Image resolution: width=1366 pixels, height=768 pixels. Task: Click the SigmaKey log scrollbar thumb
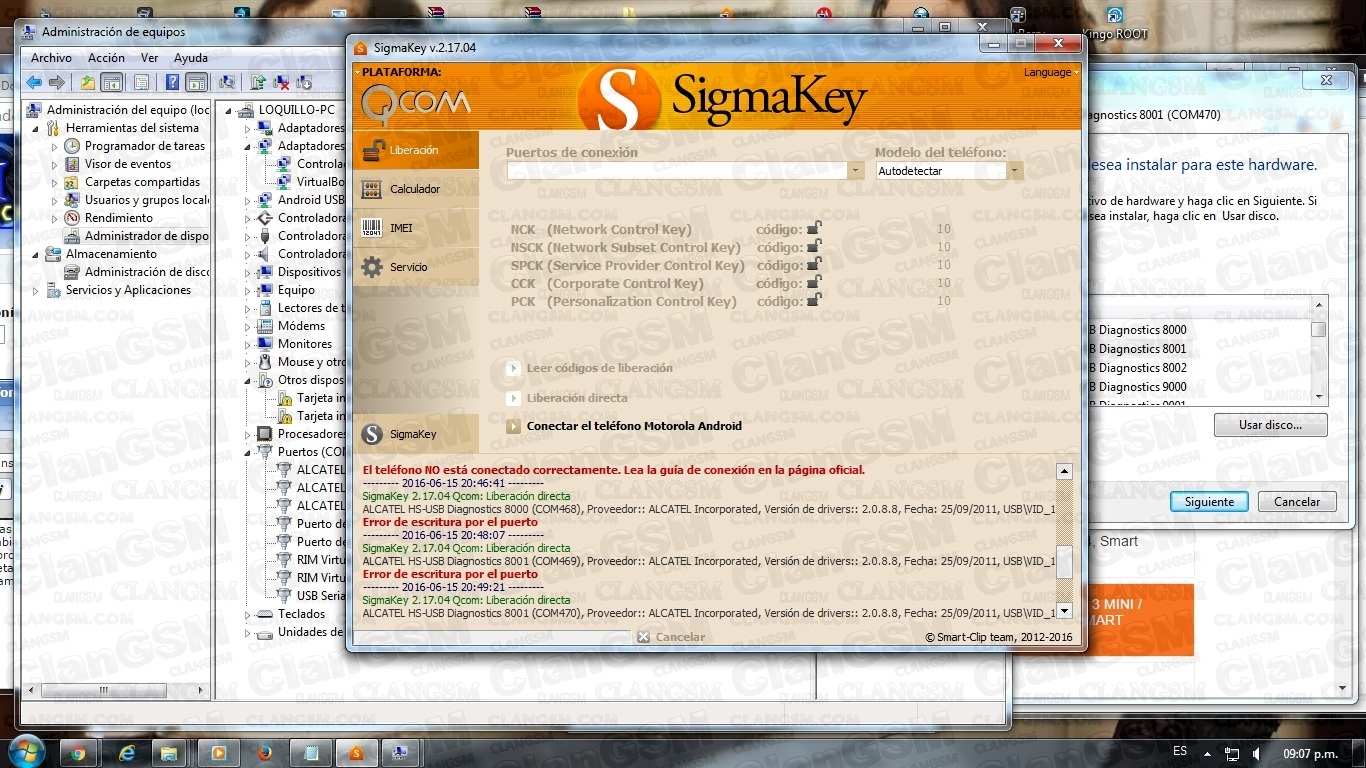click(x=1064, y=562)
